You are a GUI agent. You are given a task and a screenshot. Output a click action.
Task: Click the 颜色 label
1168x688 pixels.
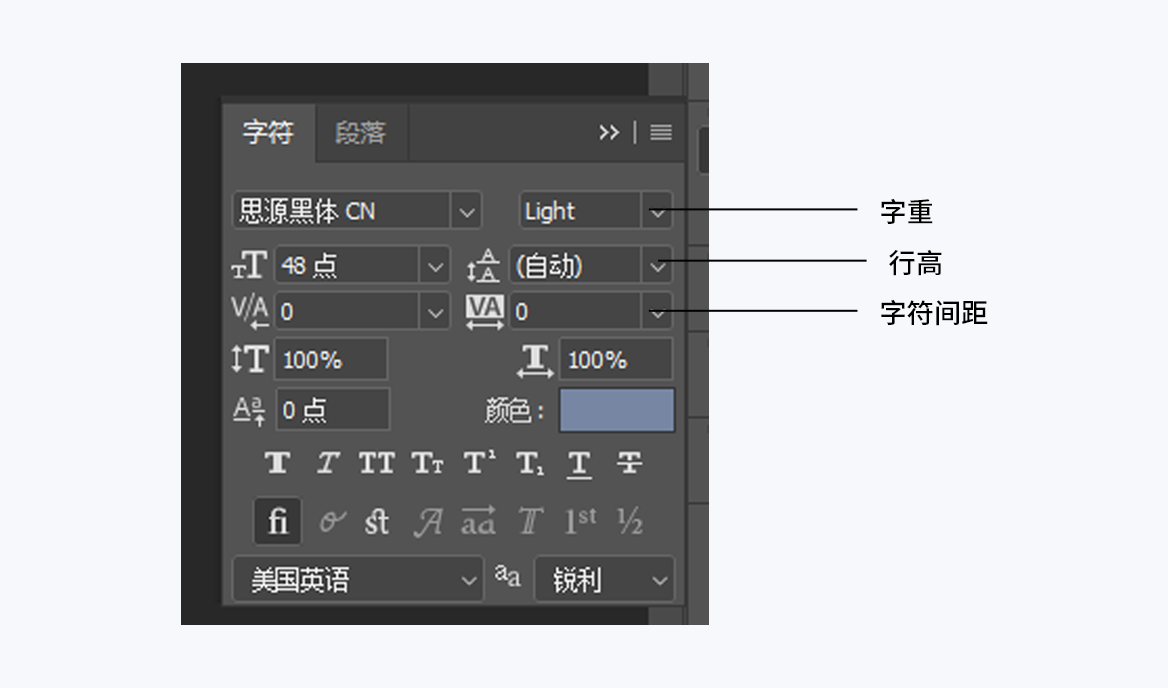click(x=514, y=410)
